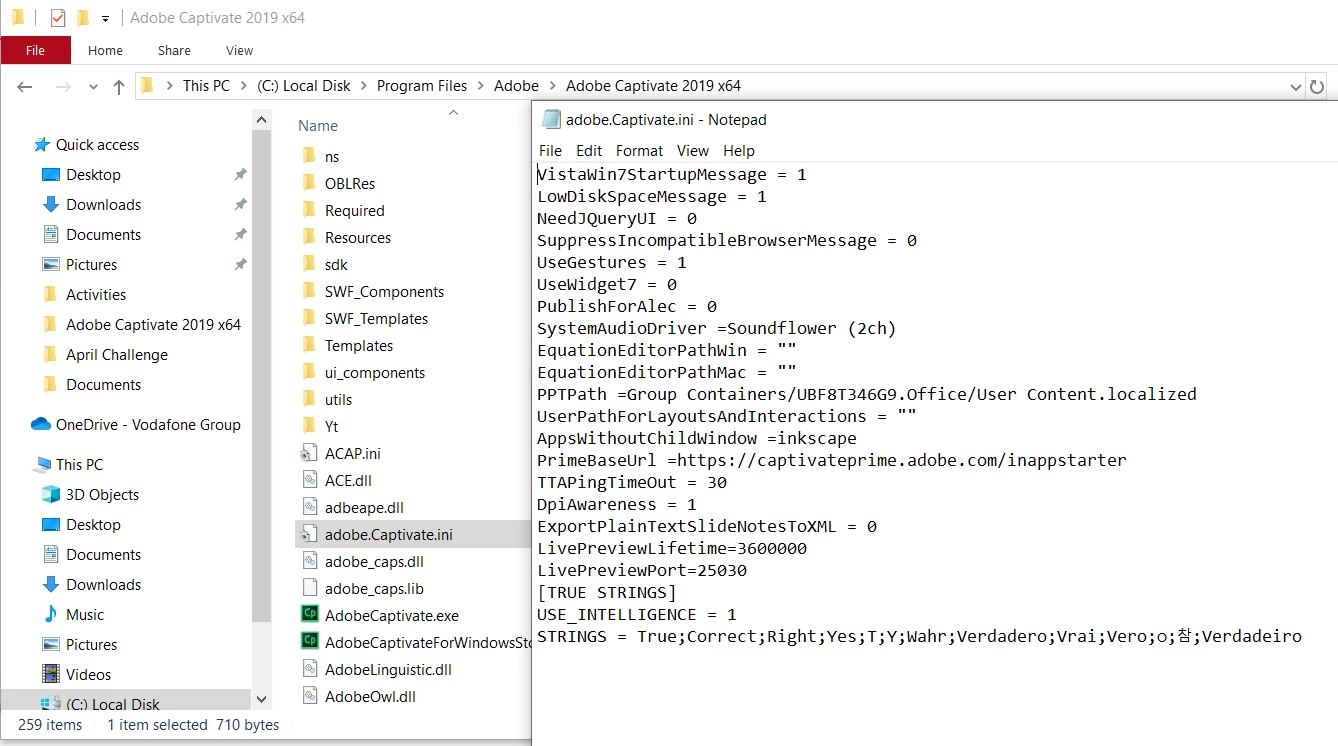Expand chevron after Program Files in breadcrumb
Image resolution: width=1338 pixels, height=746 pixels.
[481, 86]
